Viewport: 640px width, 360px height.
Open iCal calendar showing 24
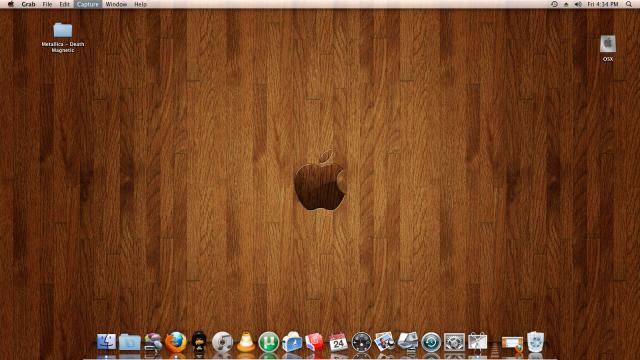click(338, 342)
